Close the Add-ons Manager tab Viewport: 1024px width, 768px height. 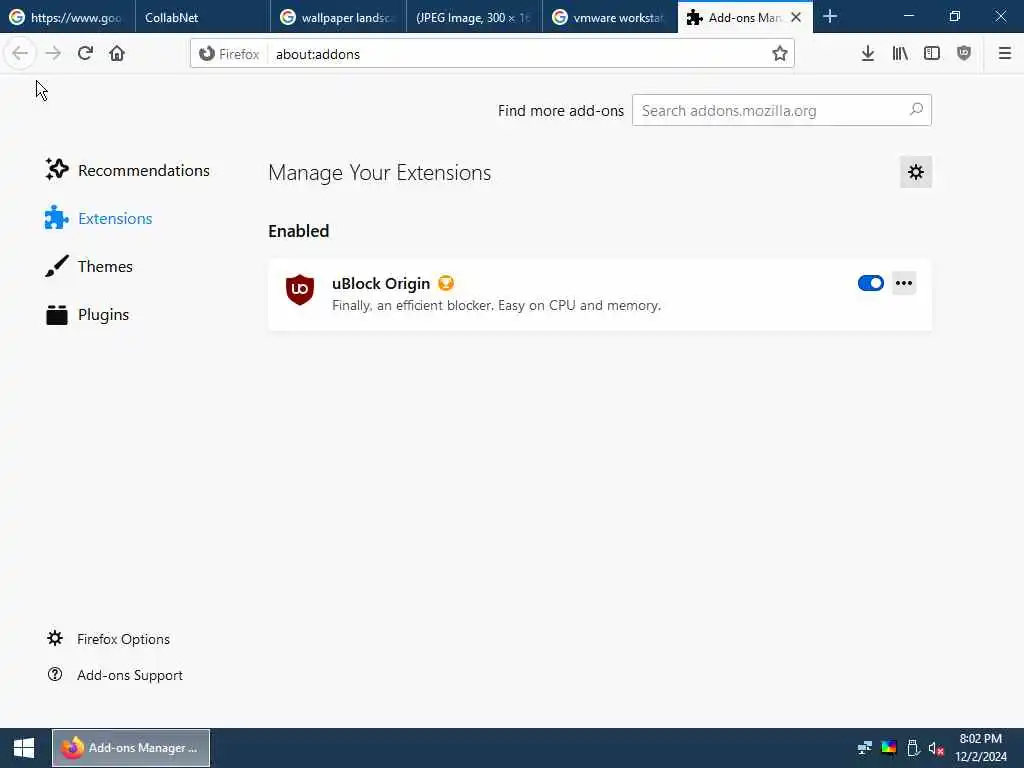[796, 18]
